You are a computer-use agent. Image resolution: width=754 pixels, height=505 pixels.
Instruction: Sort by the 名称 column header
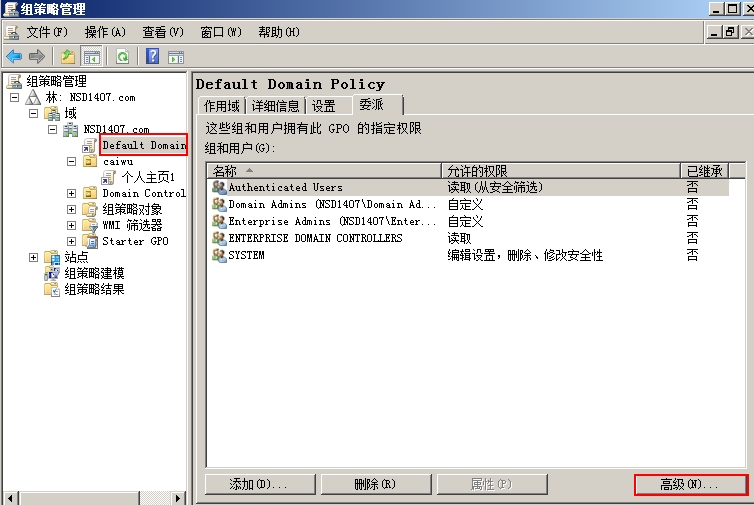point(324,171)
